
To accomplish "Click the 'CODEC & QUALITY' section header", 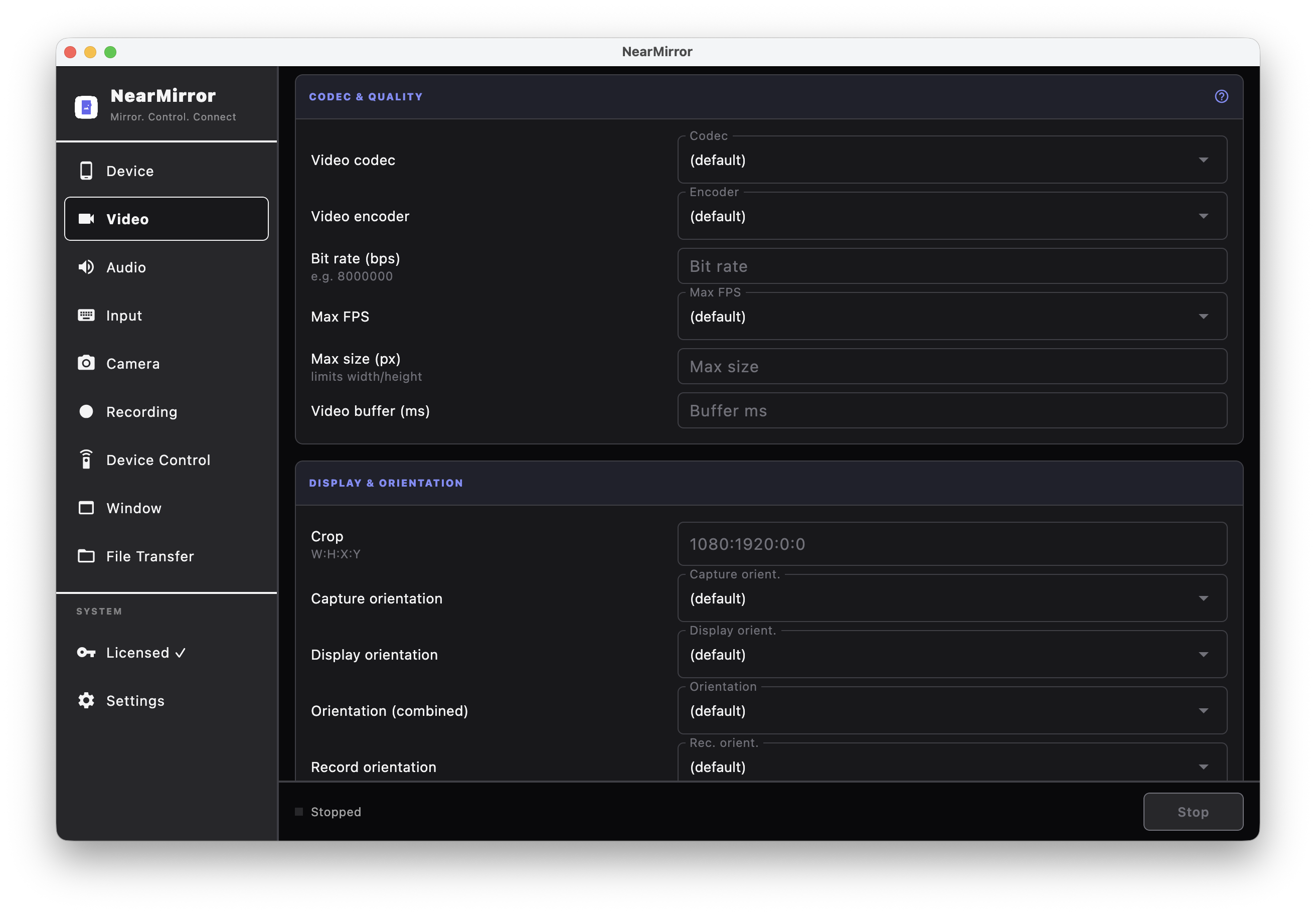I will [366, 96].
